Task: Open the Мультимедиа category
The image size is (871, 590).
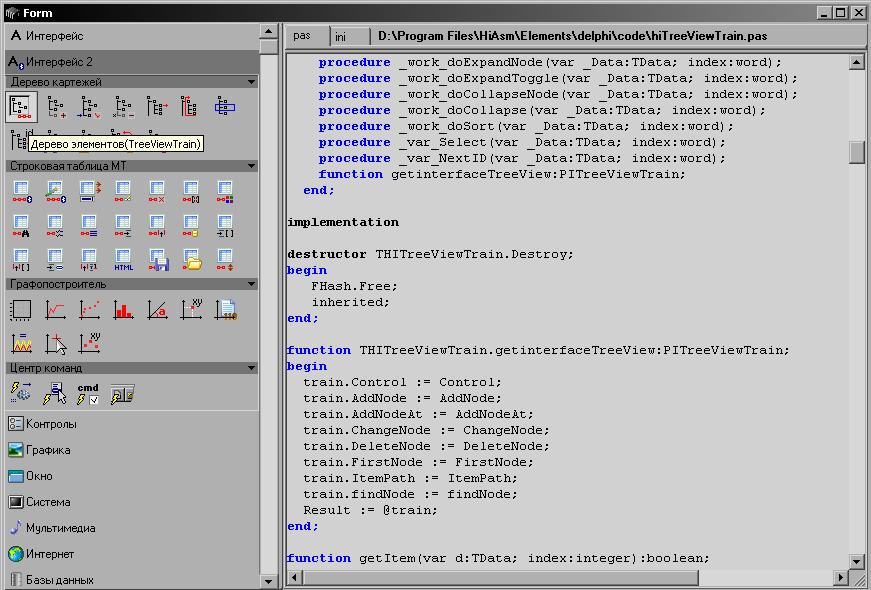Action: click(60, 528)
